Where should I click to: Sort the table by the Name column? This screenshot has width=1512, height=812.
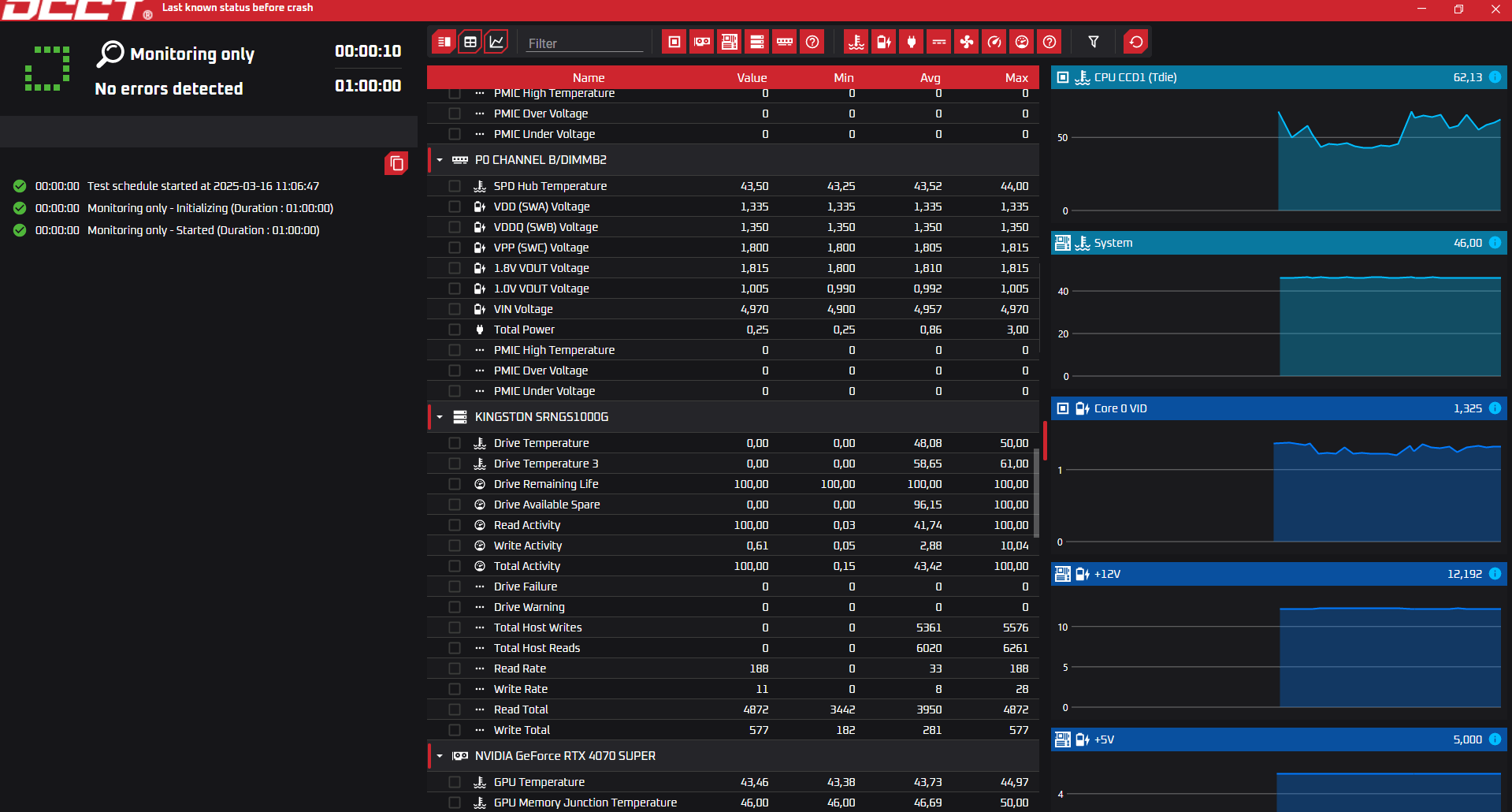(x=589, y=77)
